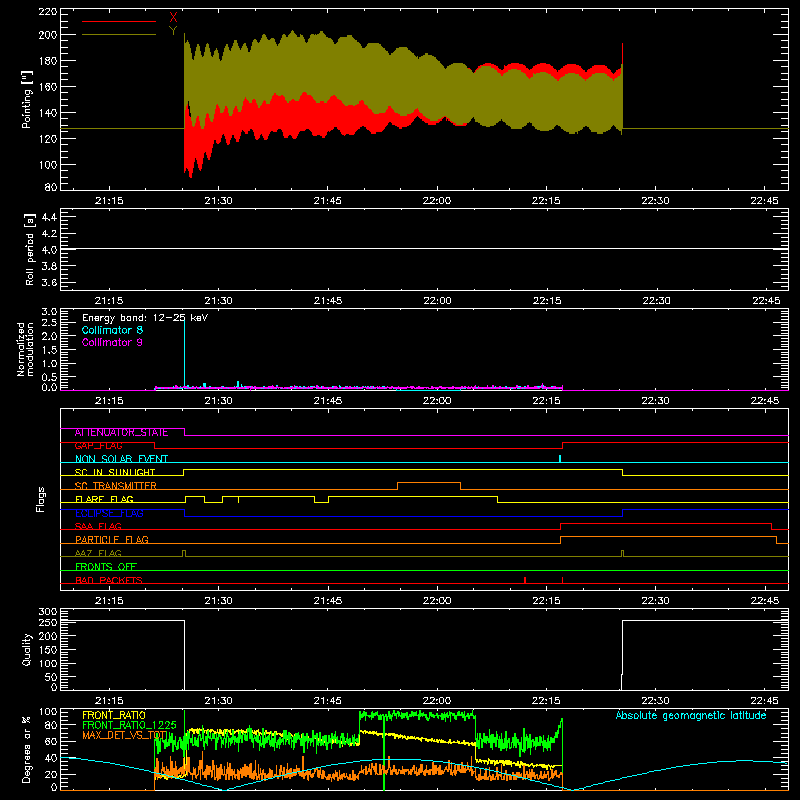Click the A4Z_FLAG olive flag label

(x=98, y=554)
